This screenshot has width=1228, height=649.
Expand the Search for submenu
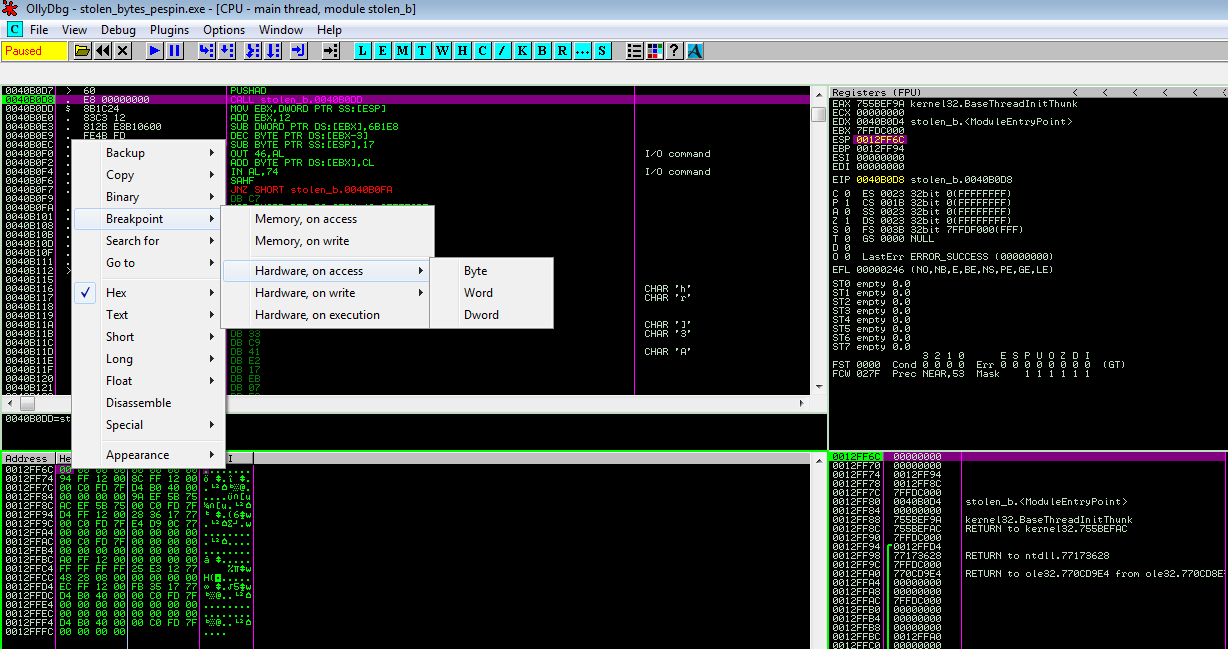click(x=148, y=241)
